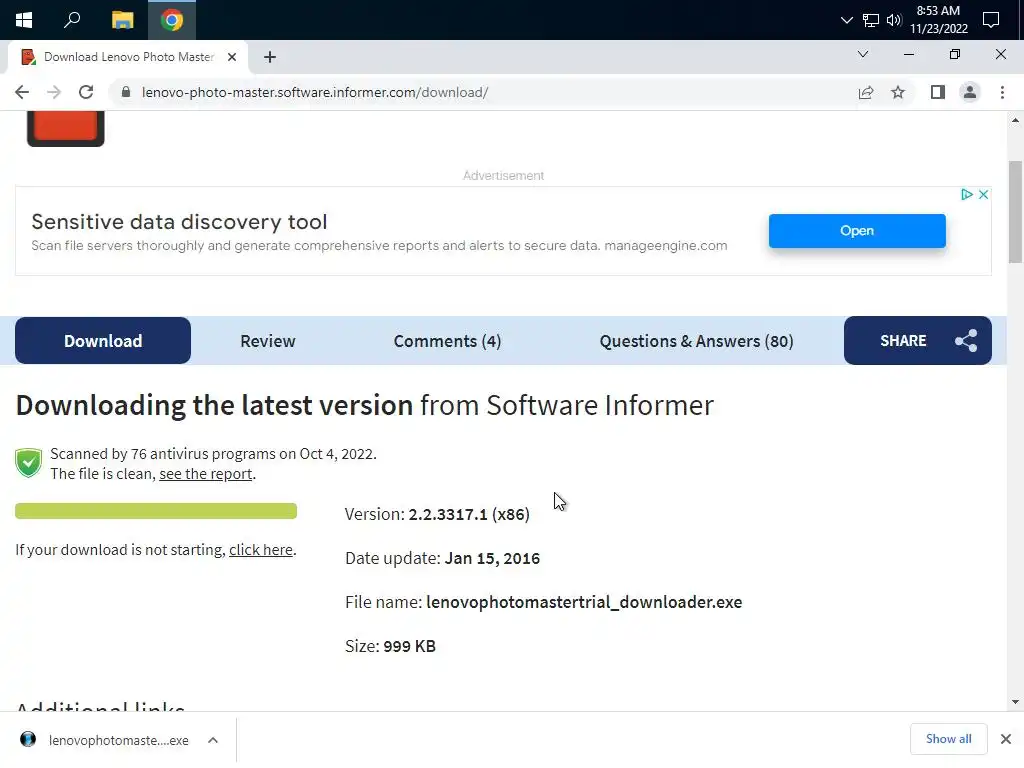Click the green antivirus shield icon
This screenshot has width=1024, height=768.
point(29,463)
